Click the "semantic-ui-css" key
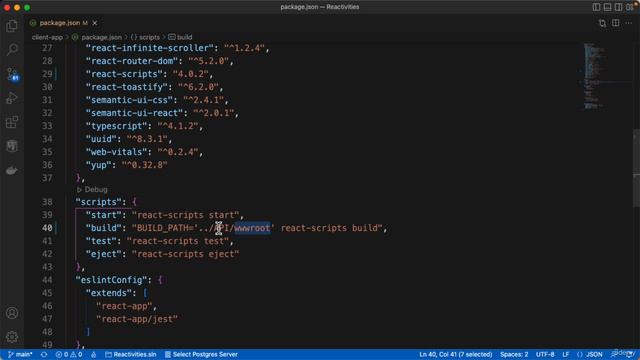 click(x=129, y=100)
